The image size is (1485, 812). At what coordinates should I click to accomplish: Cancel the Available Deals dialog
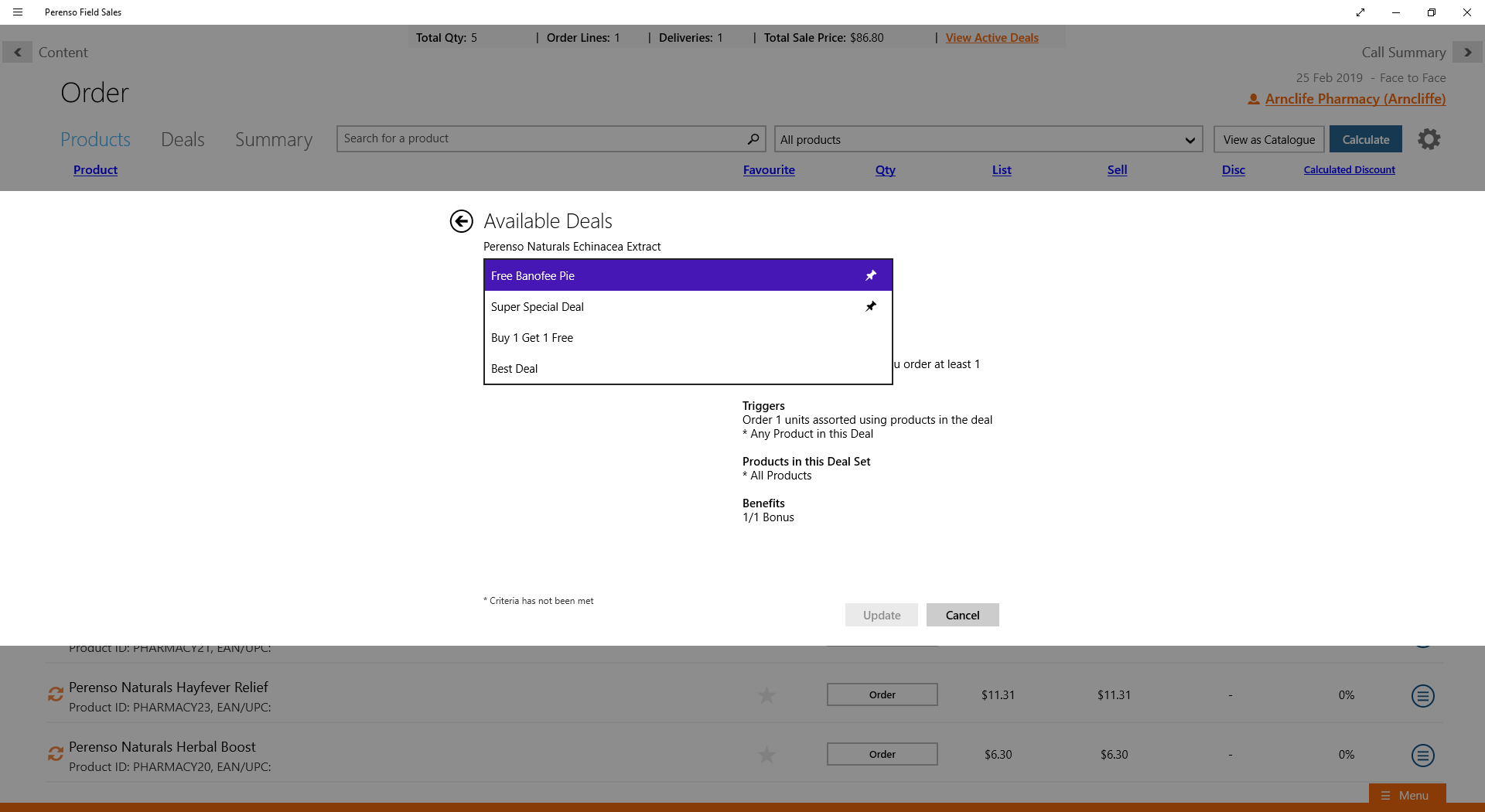point(962,615)
